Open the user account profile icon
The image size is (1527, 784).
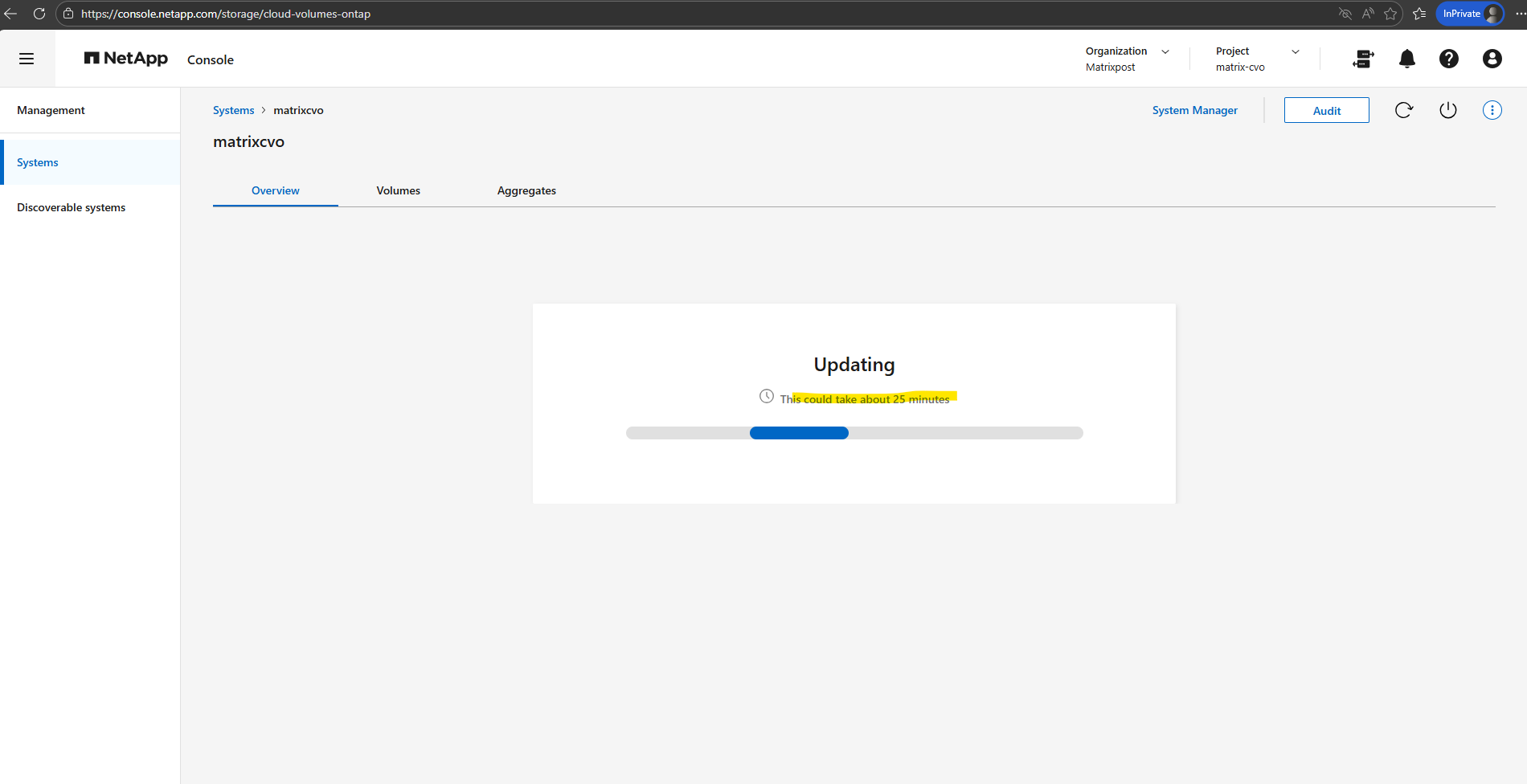[1492, 59]
